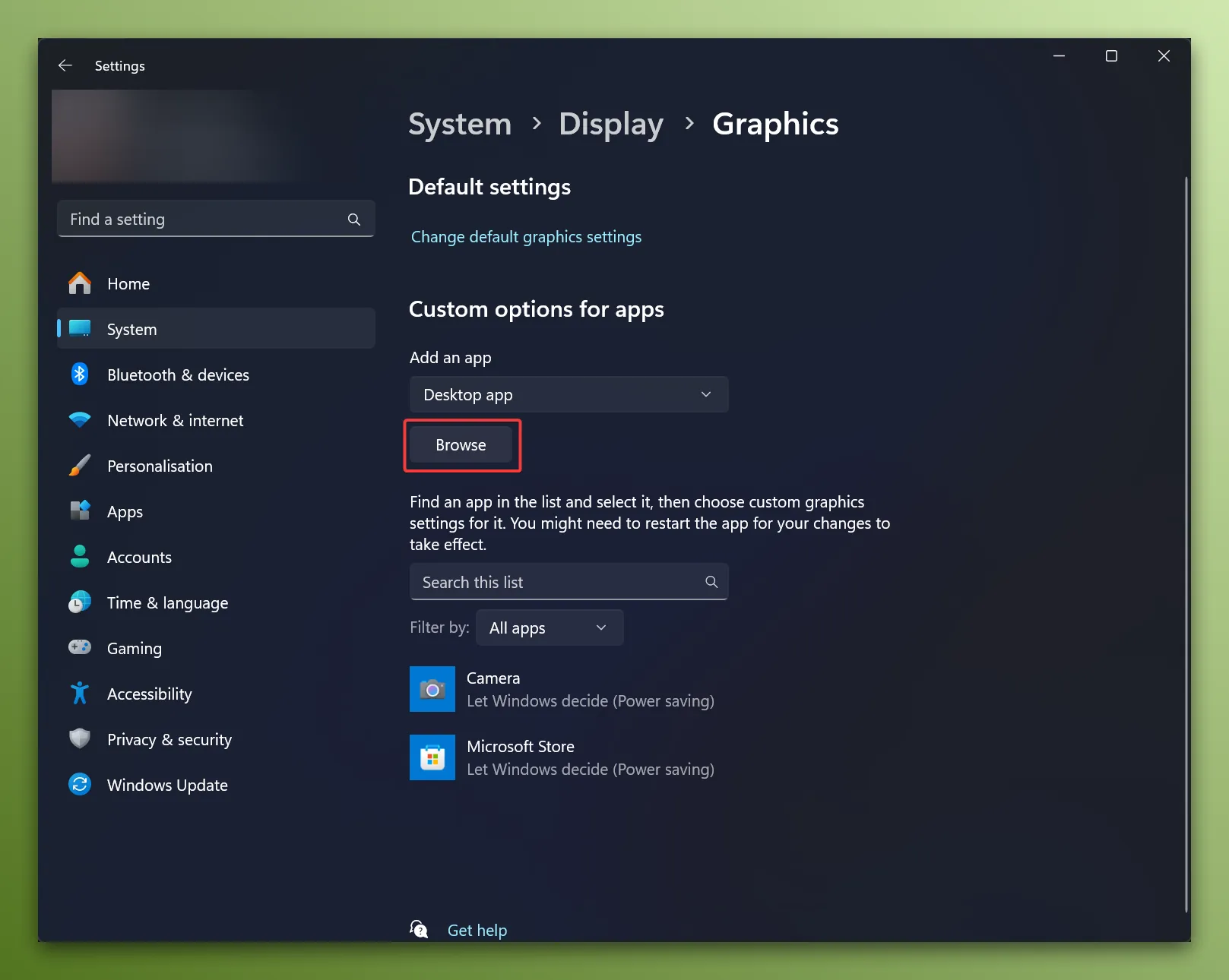Click the Browse button
This screenshot has width=1229, height=980.
pyautogui.click(x=461, y=445)
